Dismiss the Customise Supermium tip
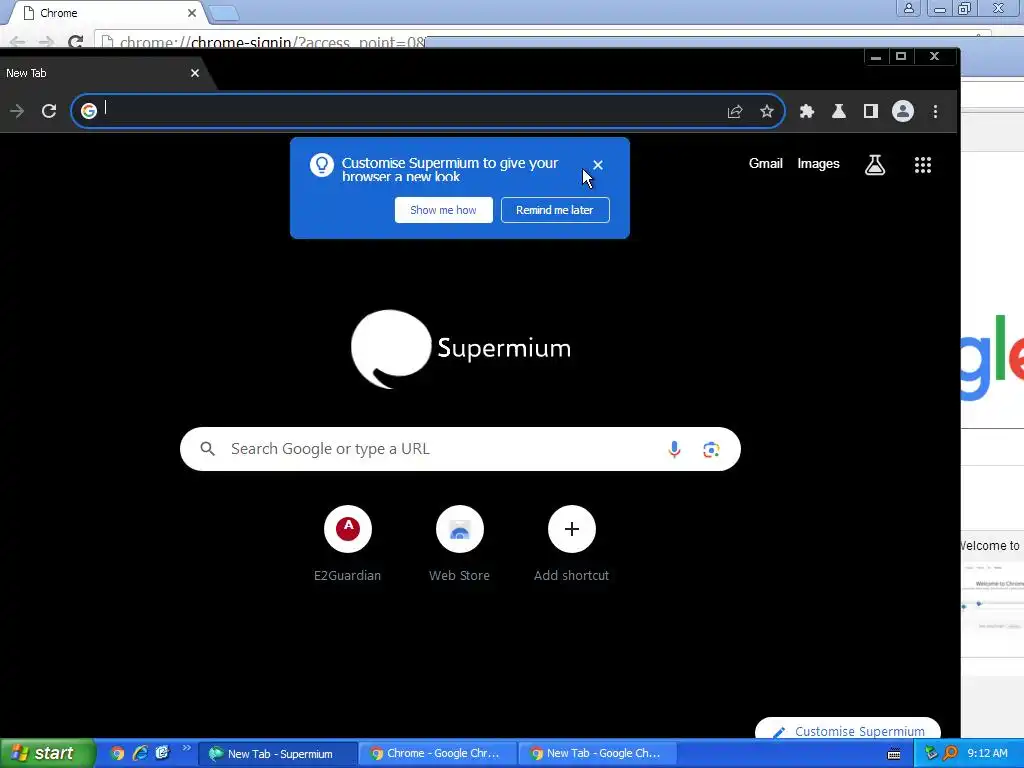1024x768 pixels. point(598,165)
